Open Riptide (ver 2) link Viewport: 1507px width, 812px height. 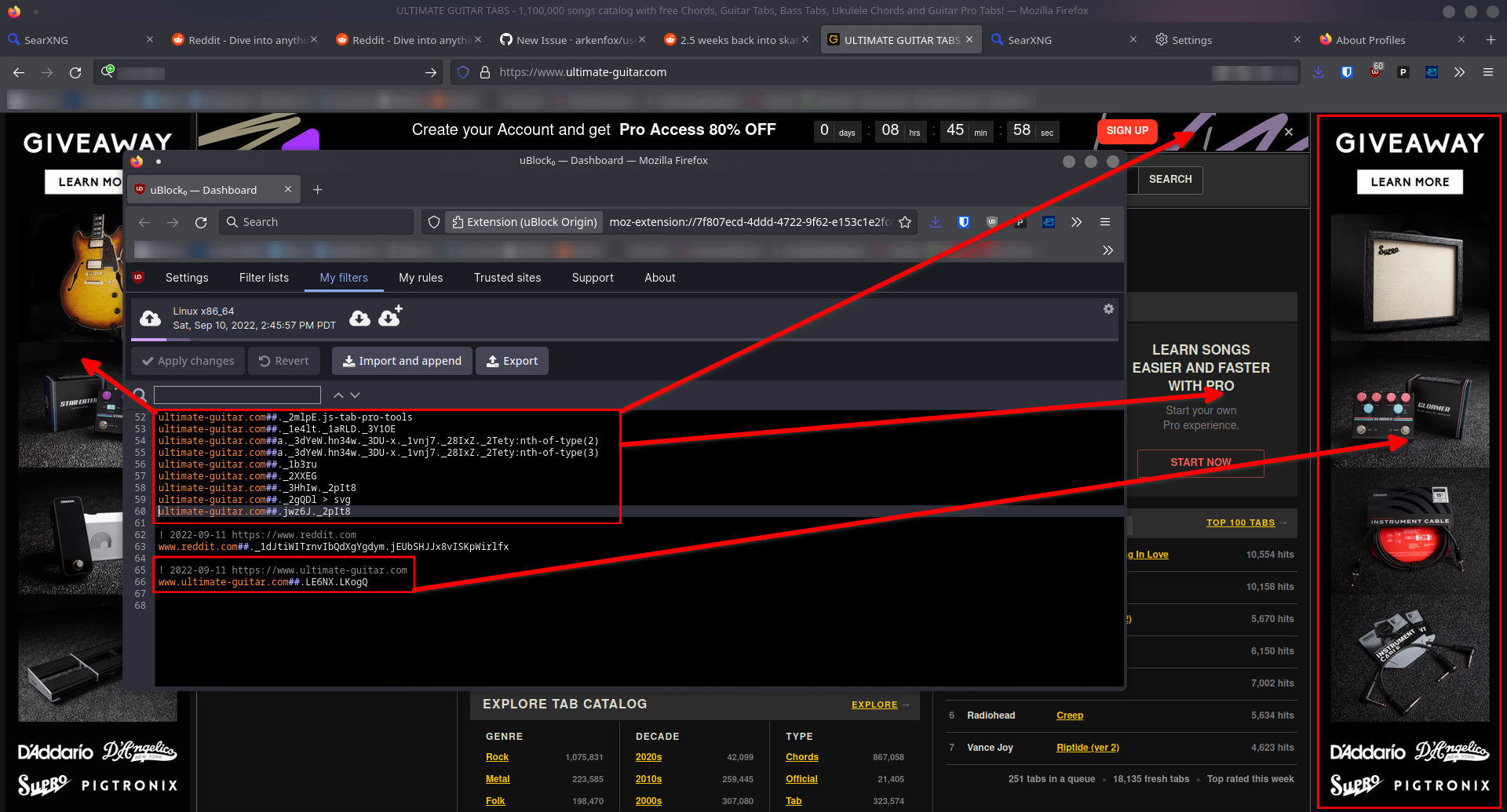coord(1088,748)
